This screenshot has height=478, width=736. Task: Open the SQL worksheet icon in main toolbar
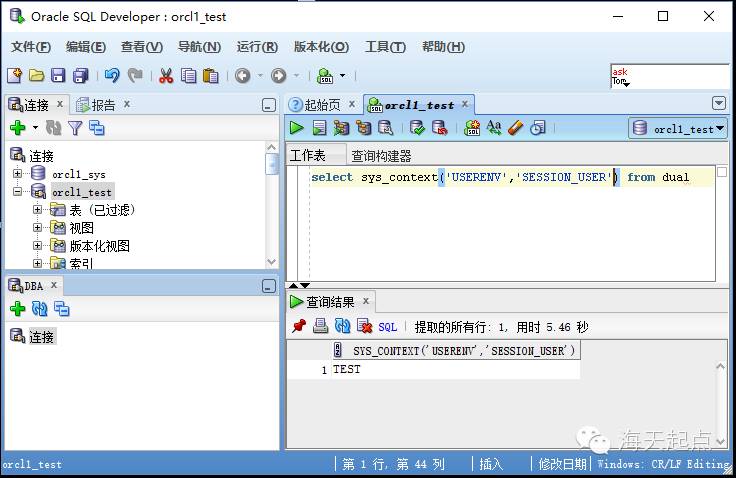[325, 75]
